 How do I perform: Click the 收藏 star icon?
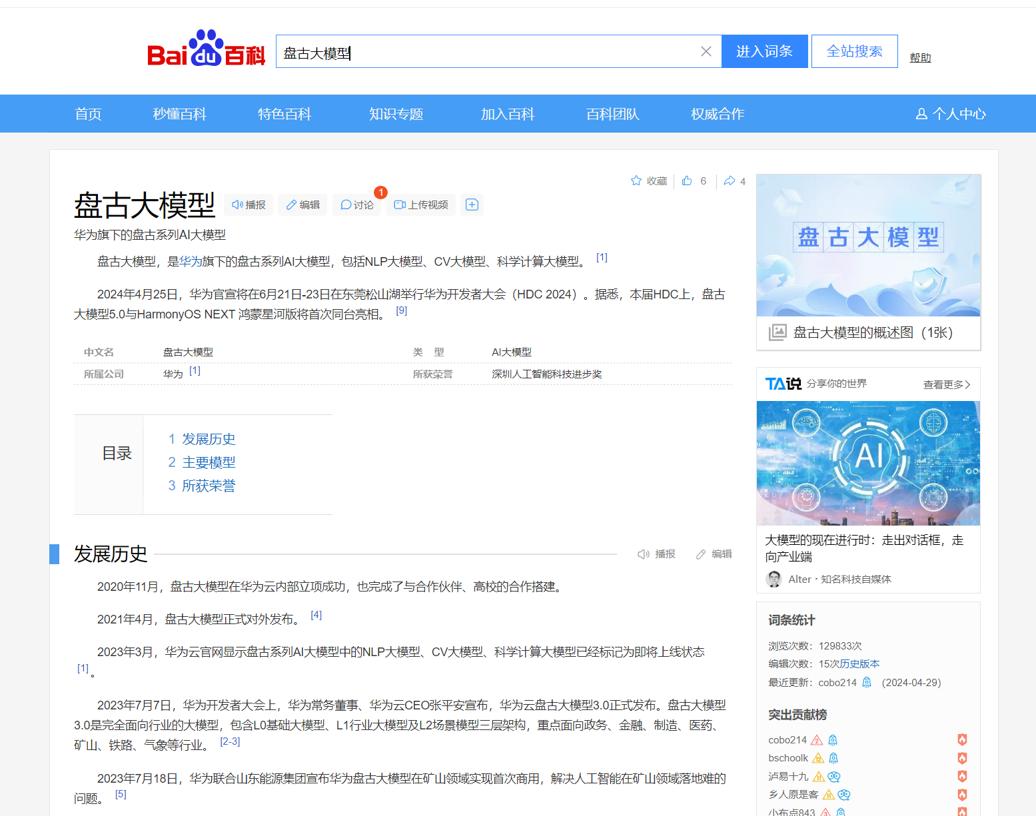636,180
